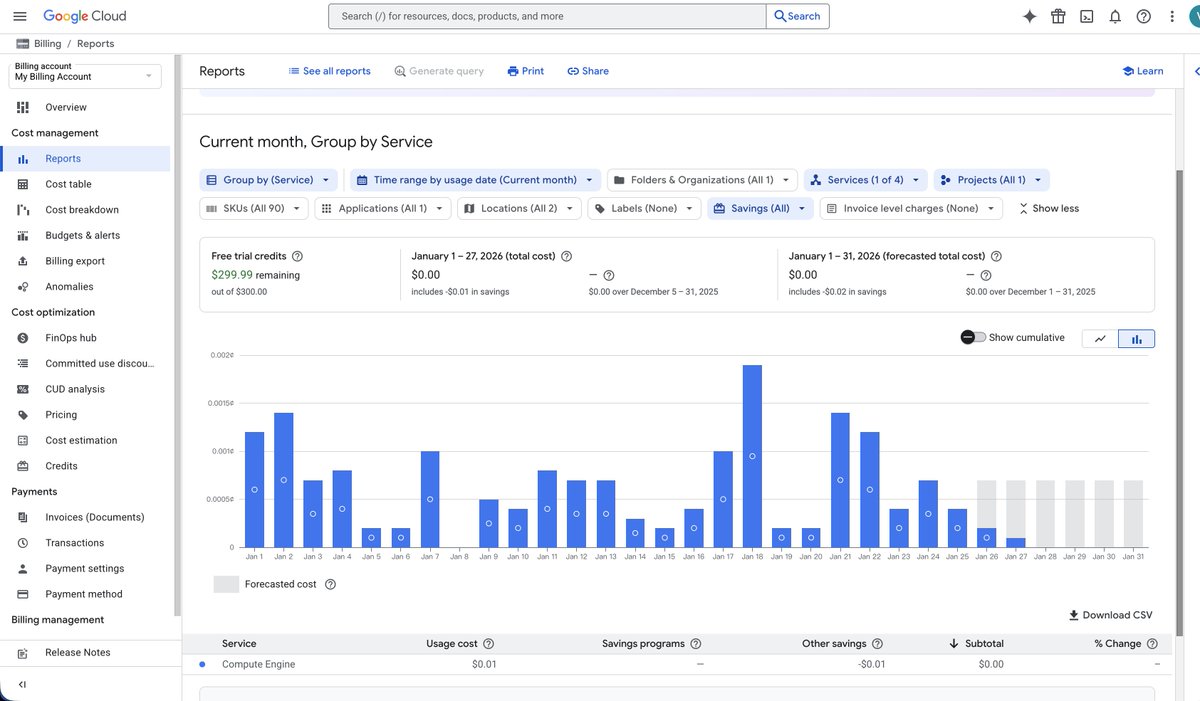Click Download CSV button
The height and width of the screenshot is (701, 1200).
click(1110, 615)
